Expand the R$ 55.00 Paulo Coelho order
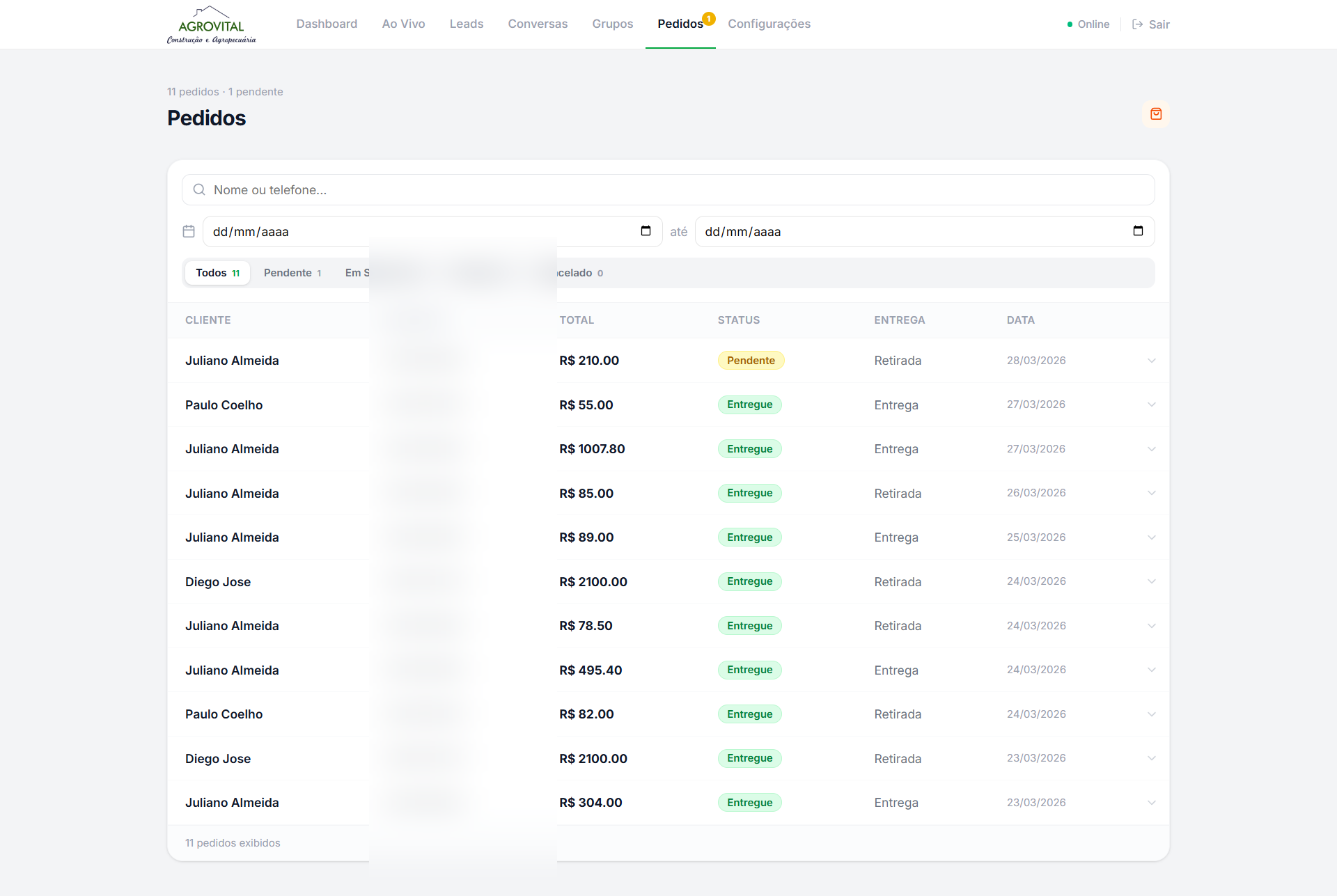The image size is (1337, 896). pos(1151,404)
